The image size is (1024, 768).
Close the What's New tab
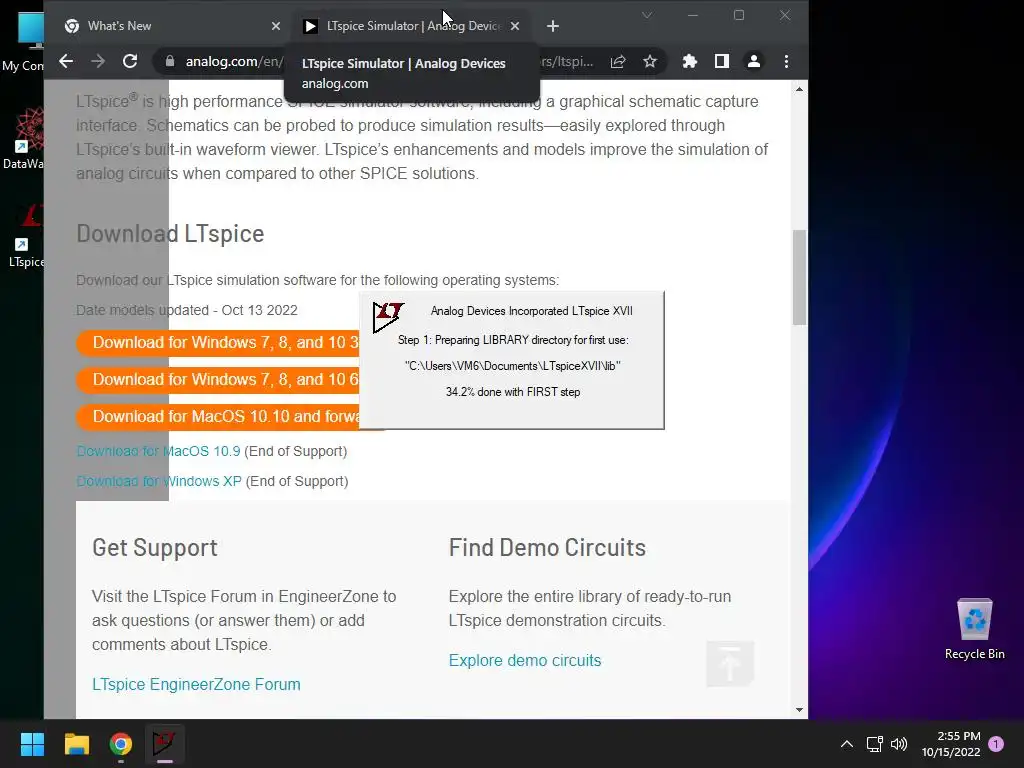276,26
